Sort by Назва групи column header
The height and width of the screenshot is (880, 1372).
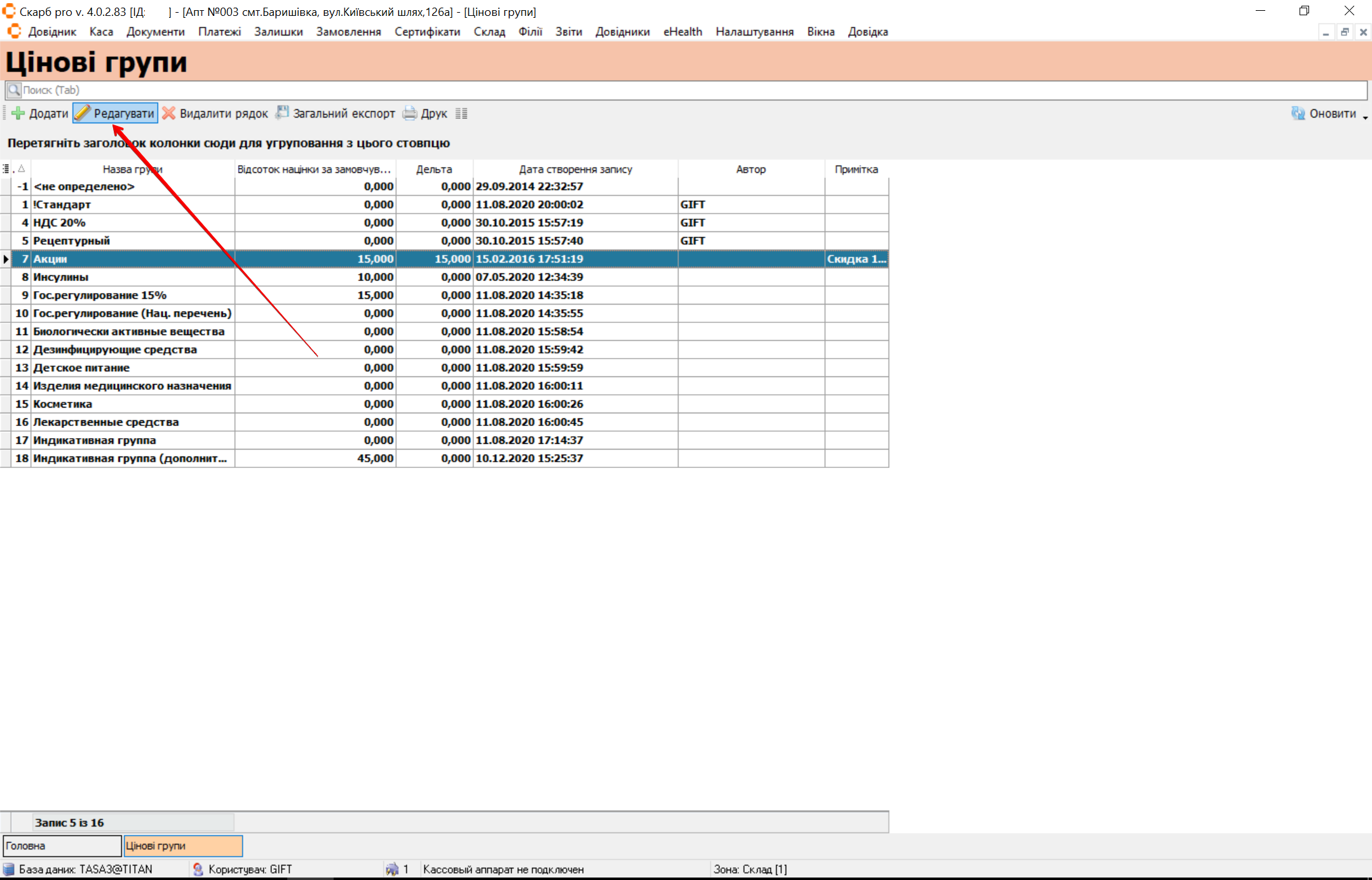pyautogui.click(x=132, y=170)
